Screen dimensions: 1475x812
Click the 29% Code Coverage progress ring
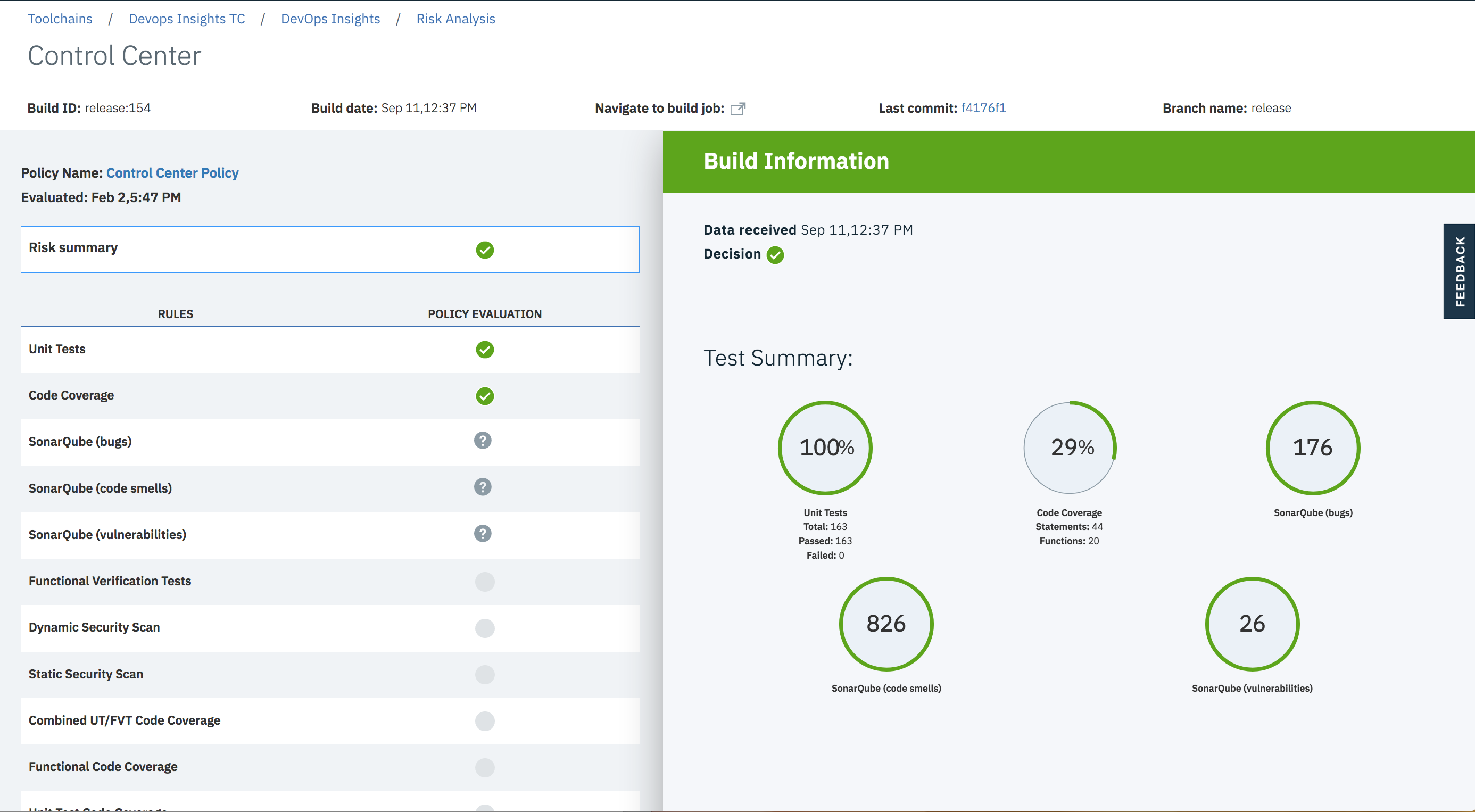pos(1070,447)
